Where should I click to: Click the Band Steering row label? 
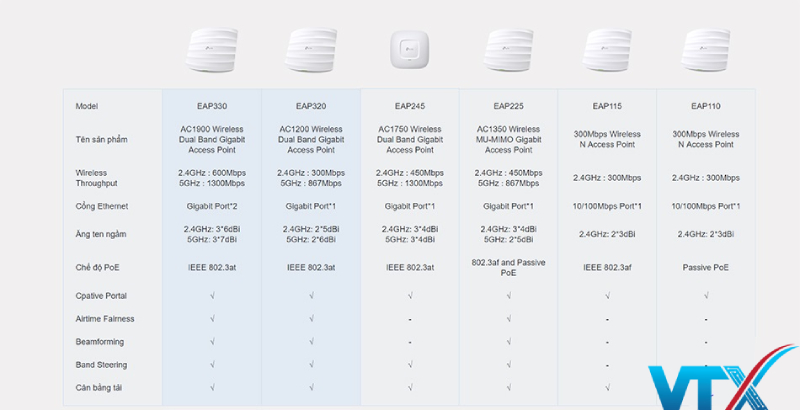click(x=101, y=365)
